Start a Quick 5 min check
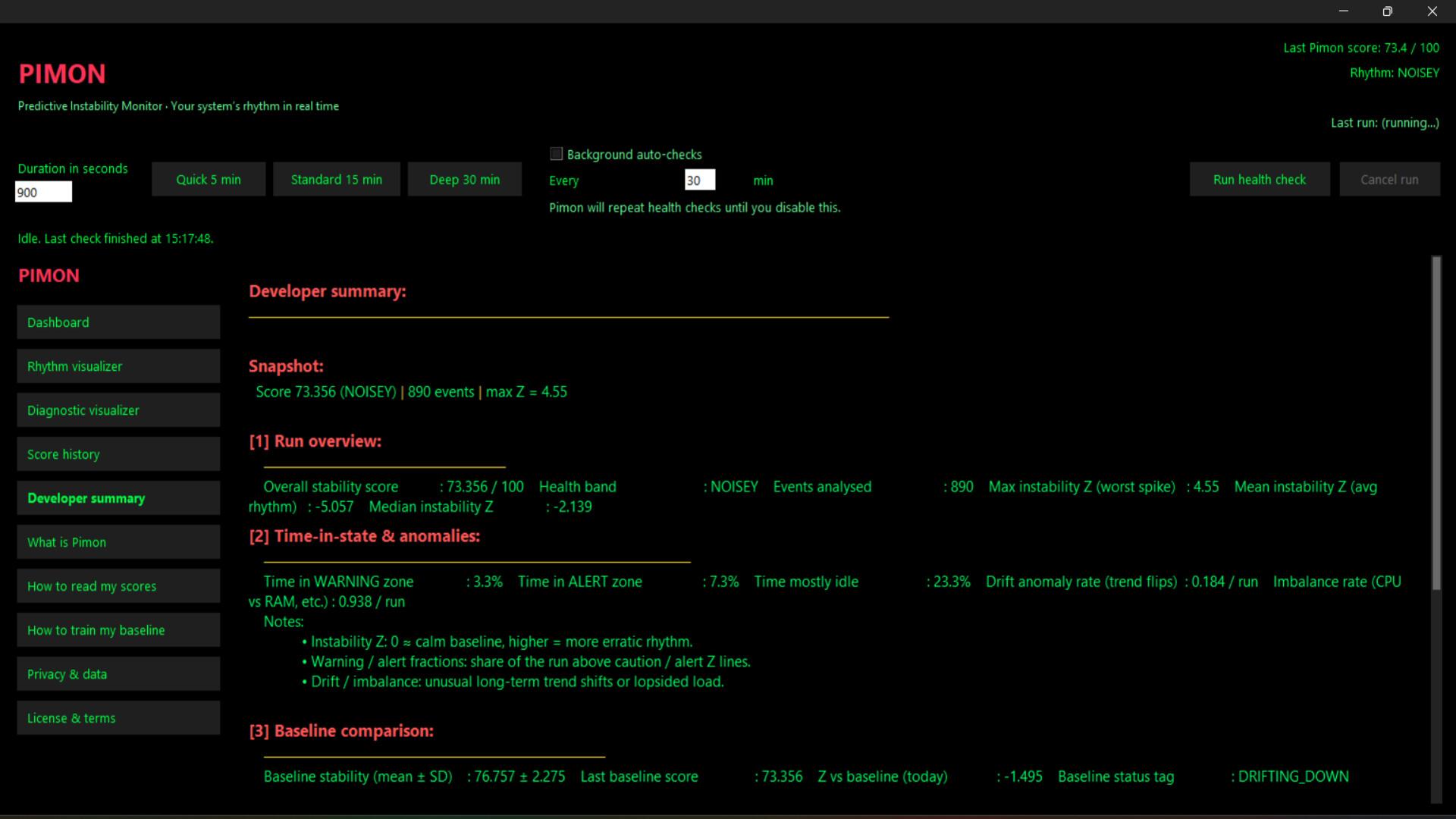 [208, 179]
